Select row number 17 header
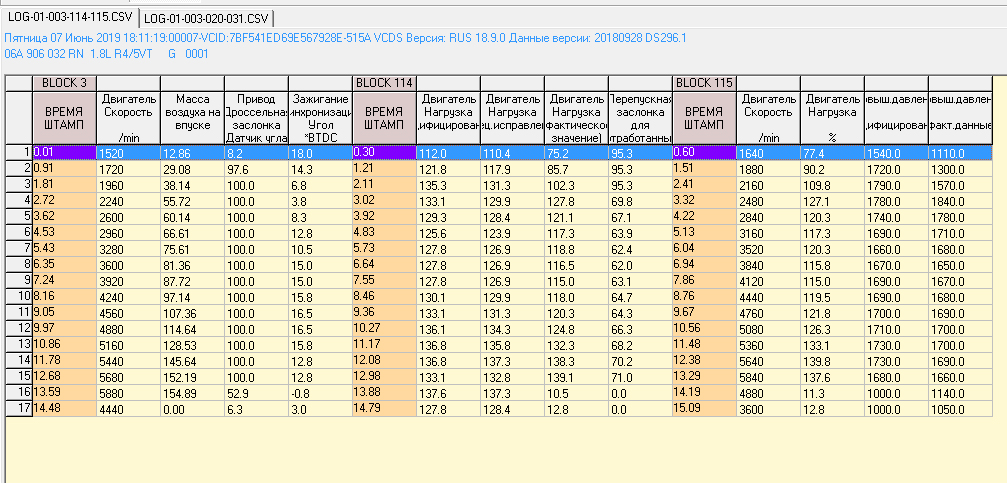The image size is (1007, 483). [x=19, y=408]
